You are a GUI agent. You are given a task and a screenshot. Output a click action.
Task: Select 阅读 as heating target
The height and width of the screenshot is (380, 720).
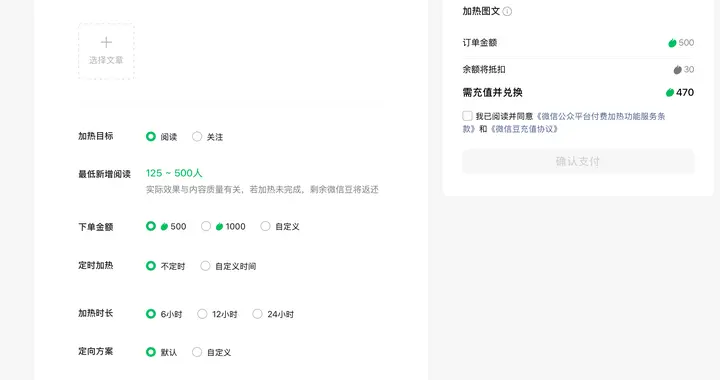point(151,136)
